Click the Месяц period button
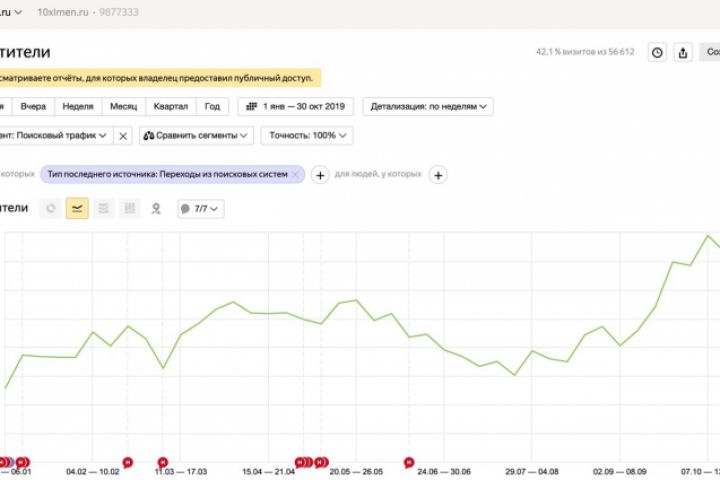 coord(124,106)
